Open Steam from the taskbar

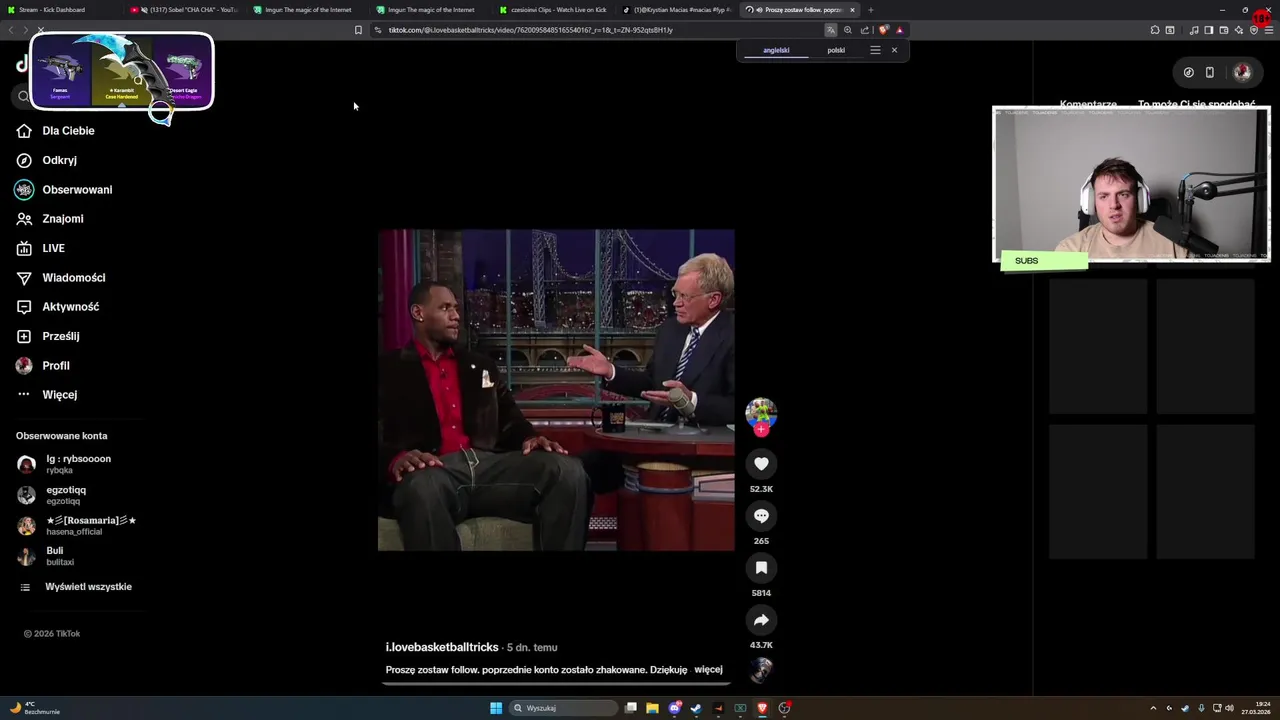pyautogui.click(x=696, y=708)
